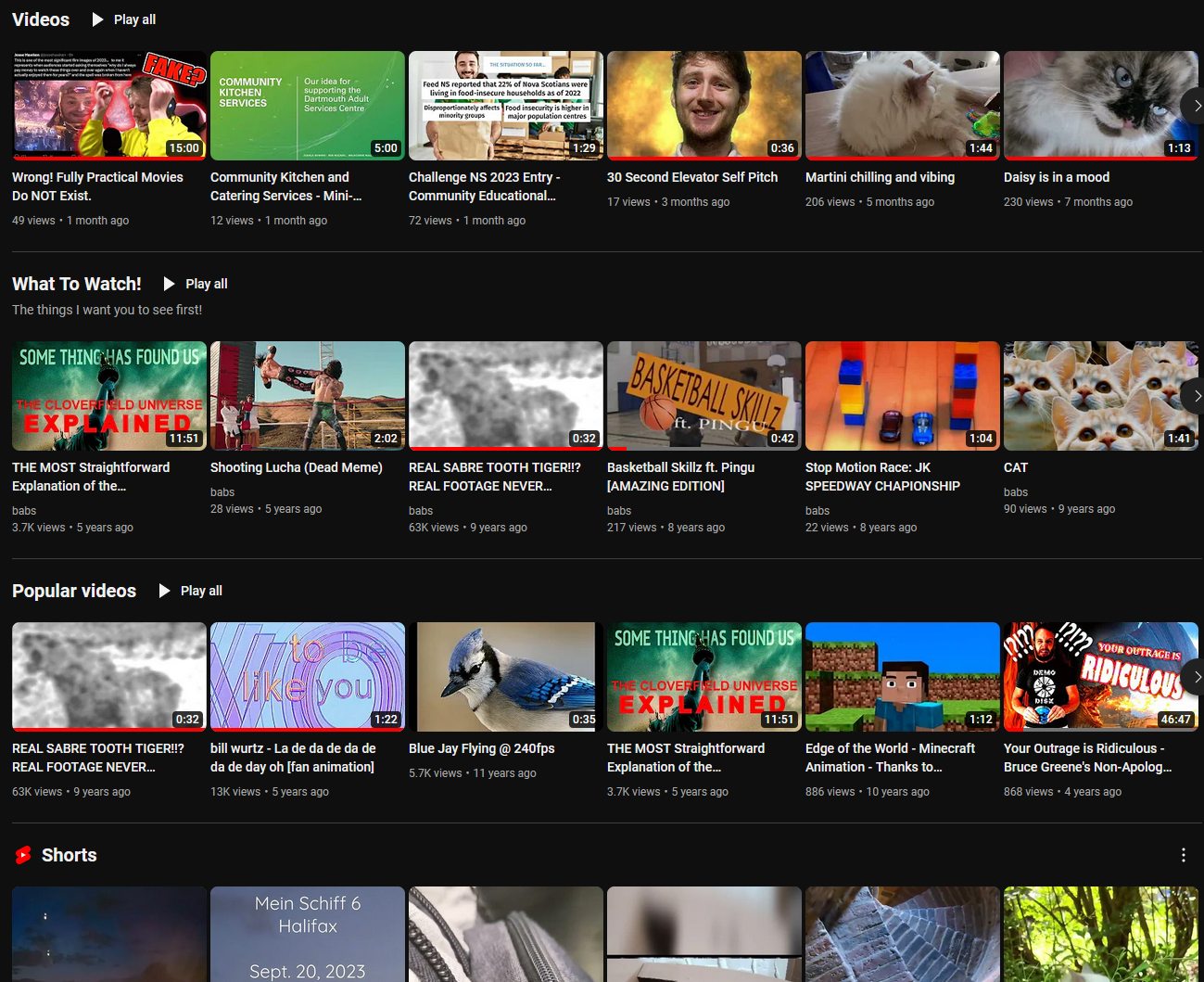This screenshot has height=982, width=1204.
Task: Open the Basketball Skillz ft. Pingu thumbnail
Action: pos(704,396)
